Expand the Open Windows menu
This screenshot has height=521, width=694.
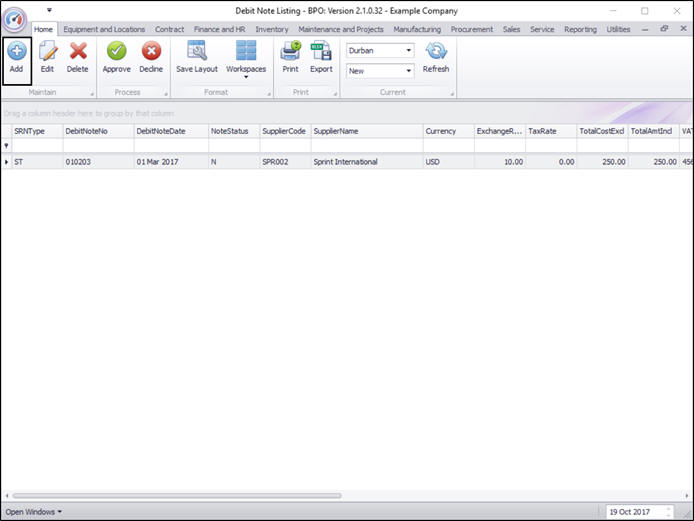click(34, 512)
